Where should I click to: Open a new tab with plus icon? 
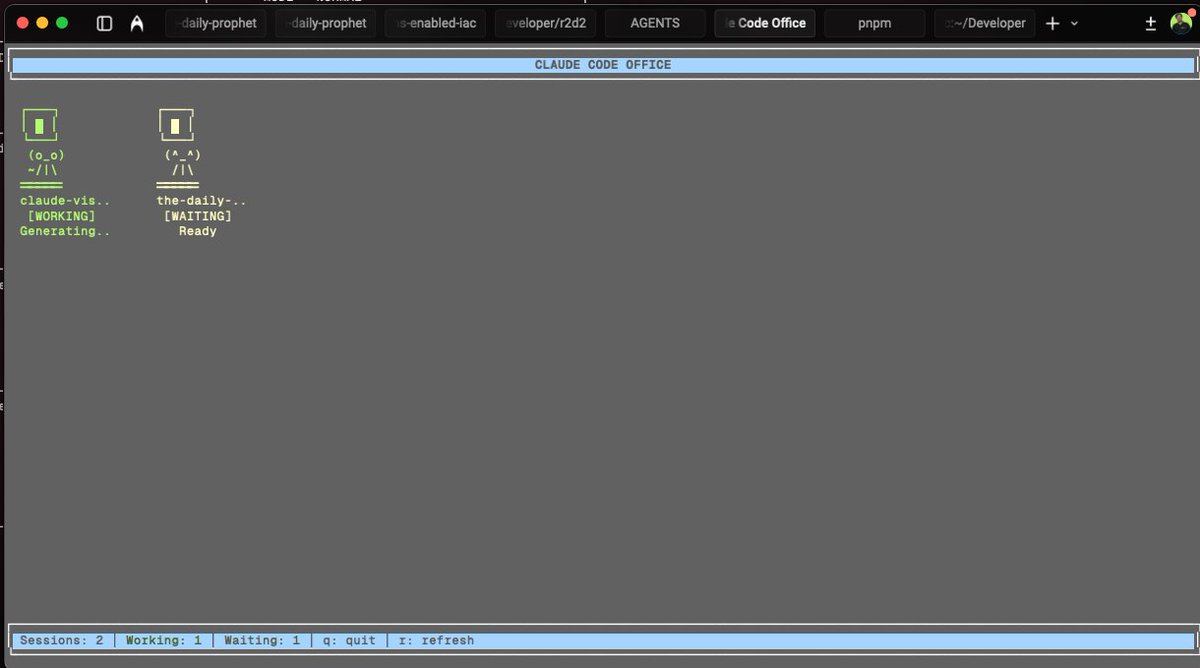pos(1052,23)
